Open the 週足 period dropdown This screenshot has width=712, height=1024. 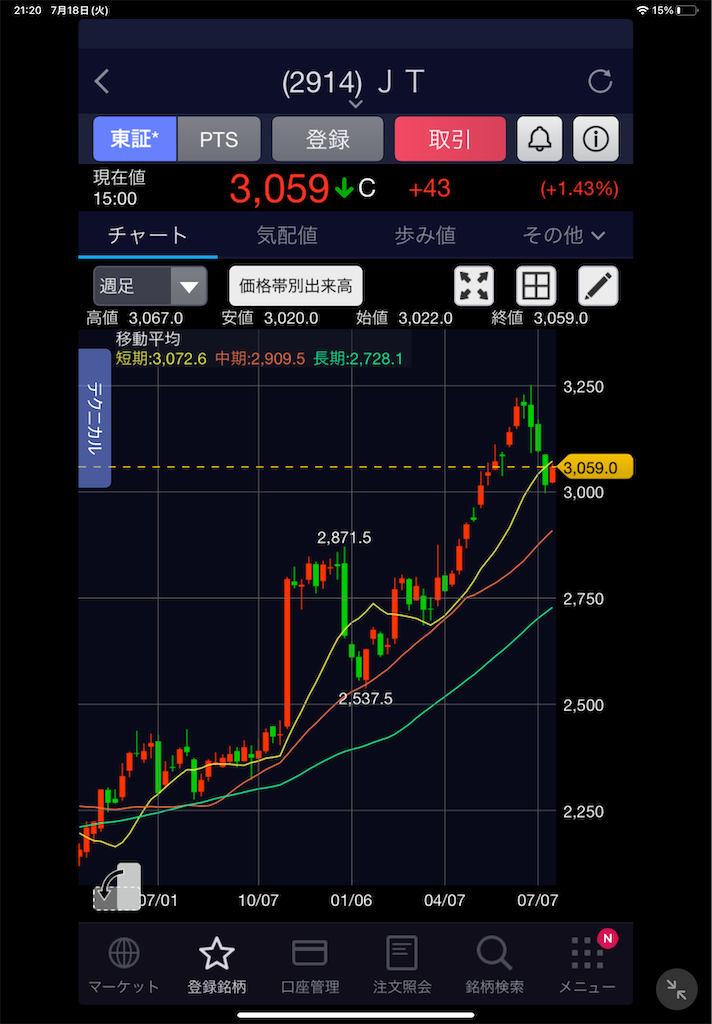[150, 286]
